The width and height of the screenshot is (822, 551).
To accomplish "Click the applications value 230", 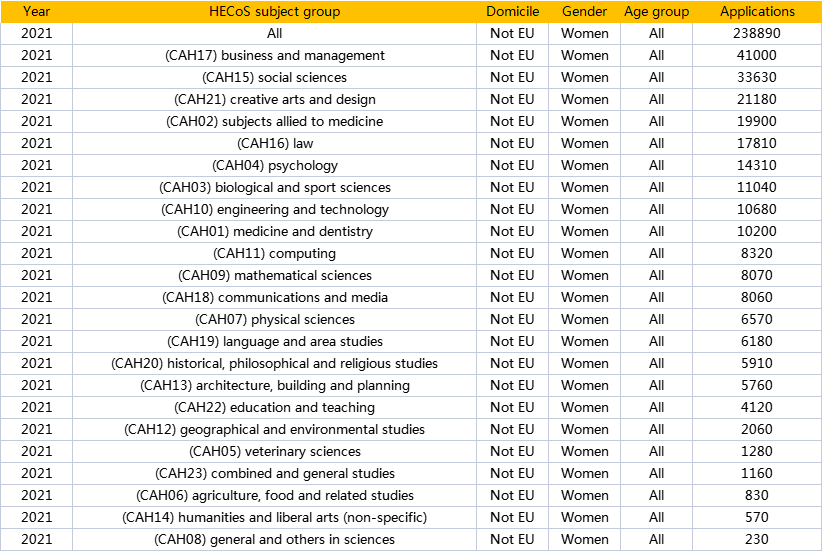I will click(x=757, y=539).
